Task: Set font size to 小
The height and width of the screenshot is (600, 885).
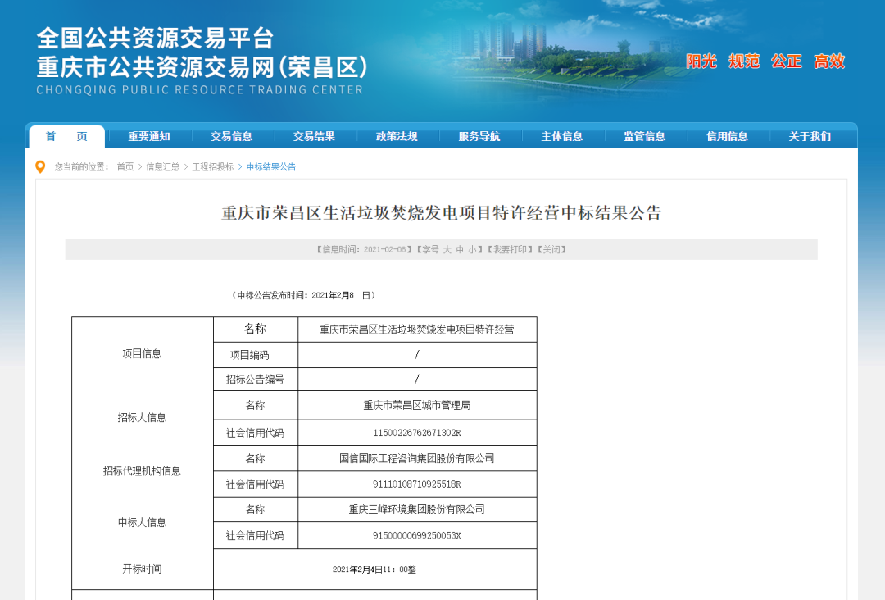Action: point(471,249)
